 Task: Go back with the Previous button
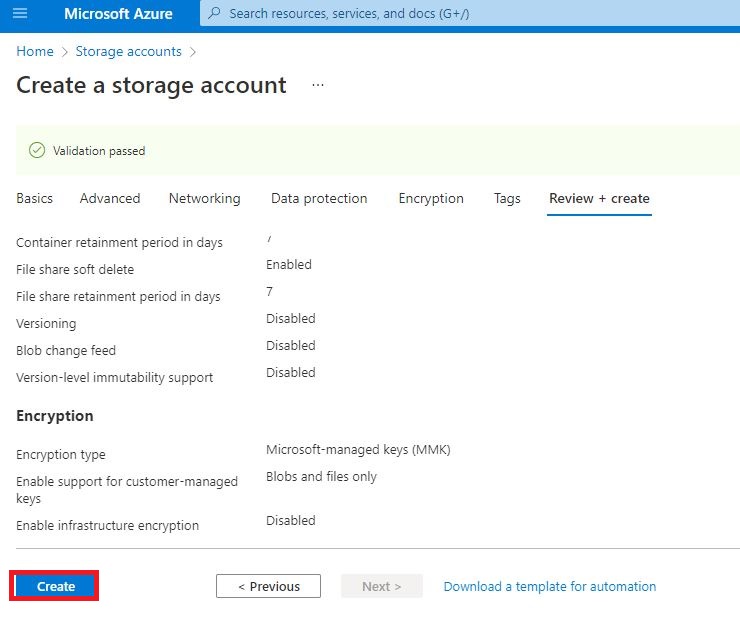click(x=268, y=586)
